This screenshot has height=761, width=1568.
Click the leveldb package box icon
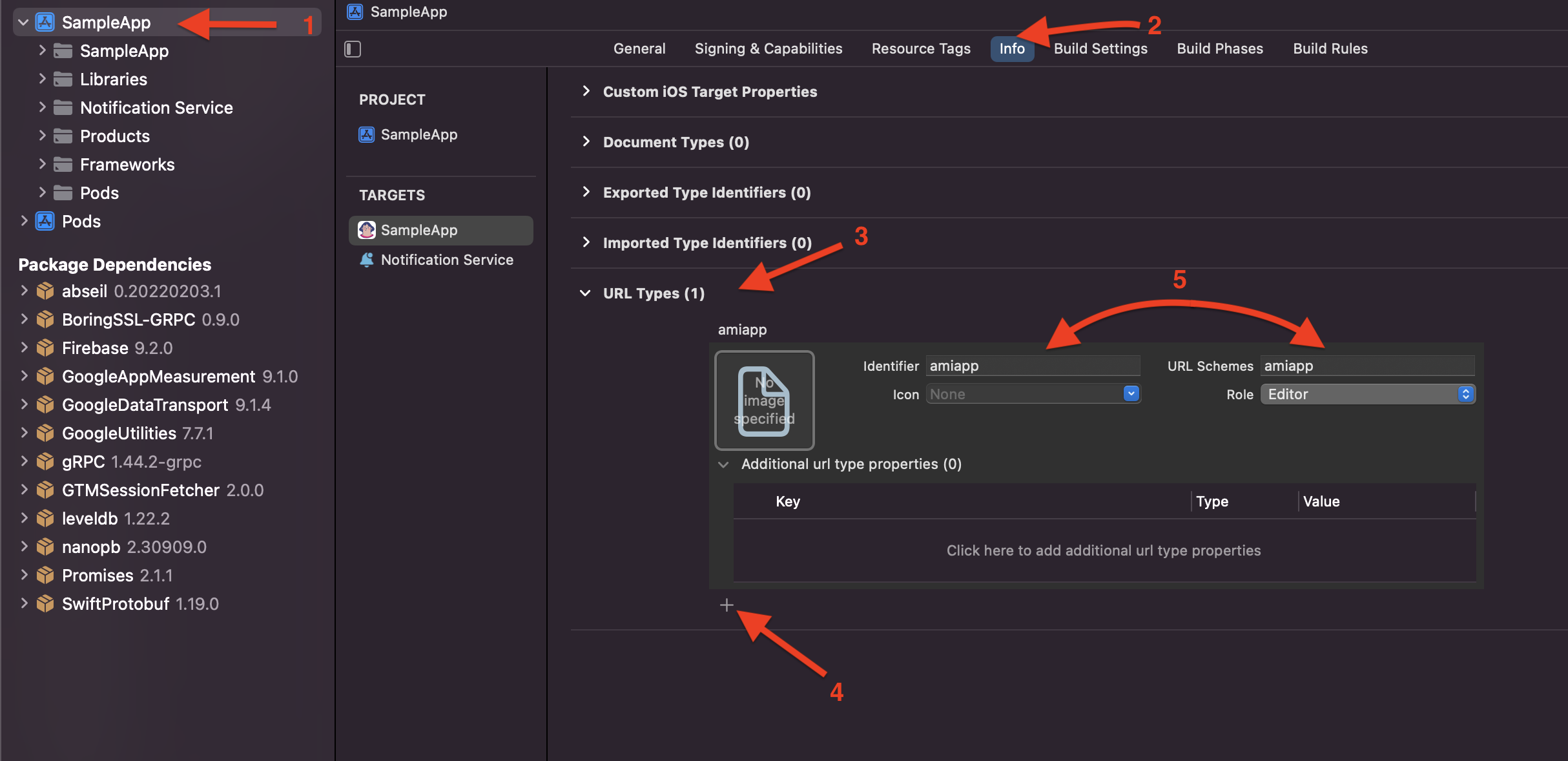coord(45,519)
